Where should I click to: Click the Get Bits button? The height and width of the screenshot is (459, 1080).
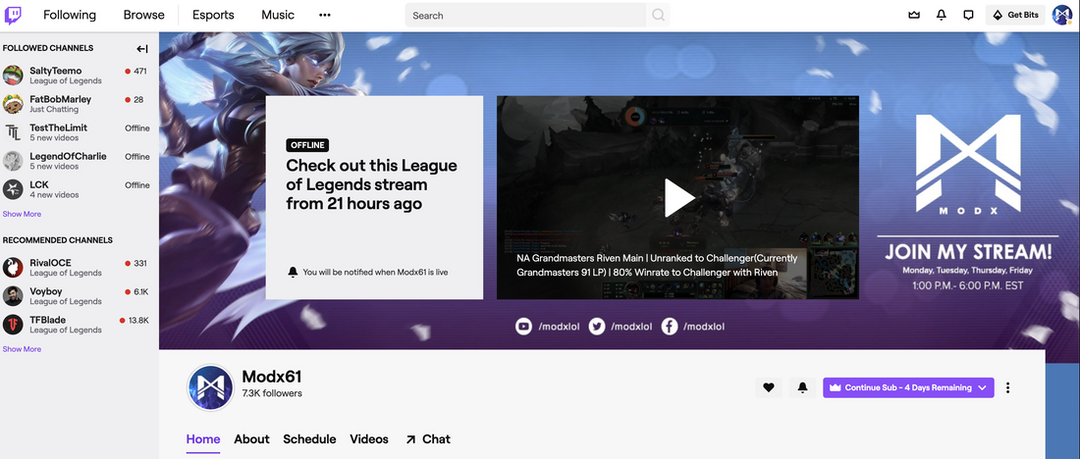tap(1015, 15)
